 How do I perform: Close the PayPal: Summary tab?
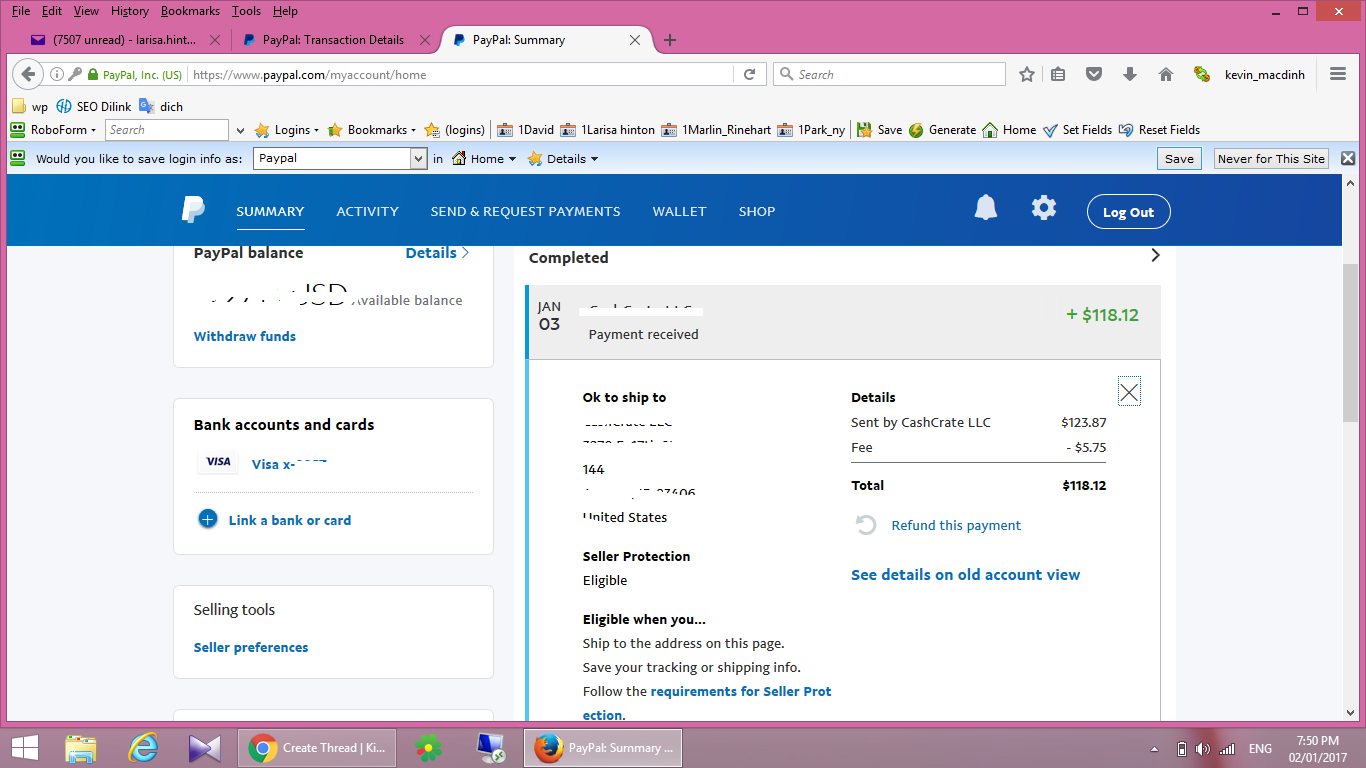point(635,40)
